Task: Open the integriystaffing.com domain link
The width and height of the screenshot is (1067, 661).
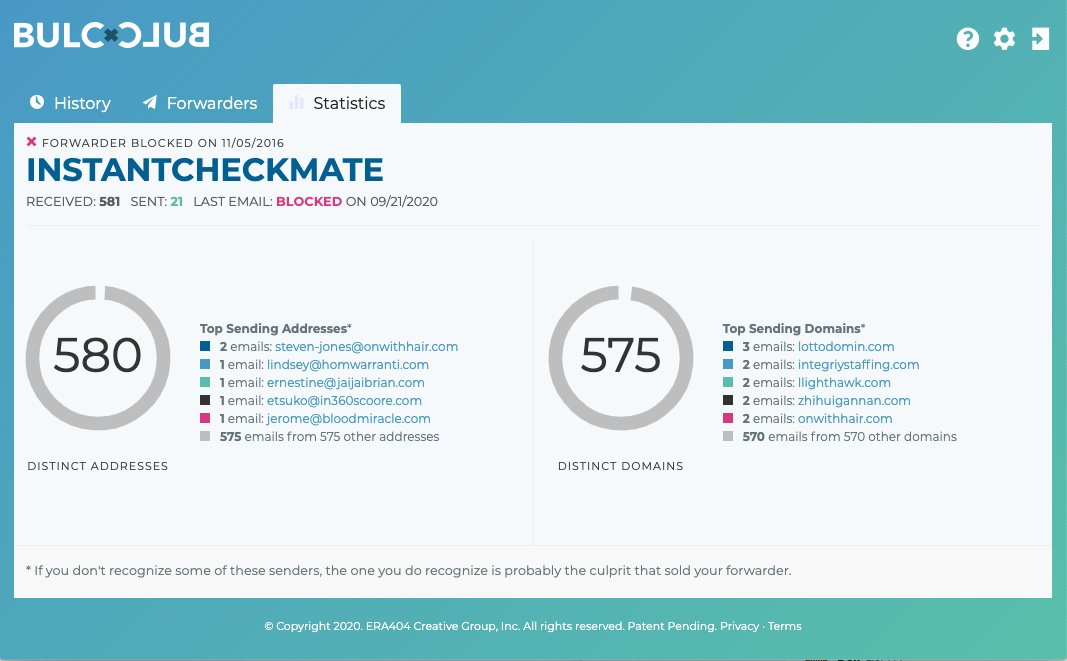Action: [x=858, y=364]
